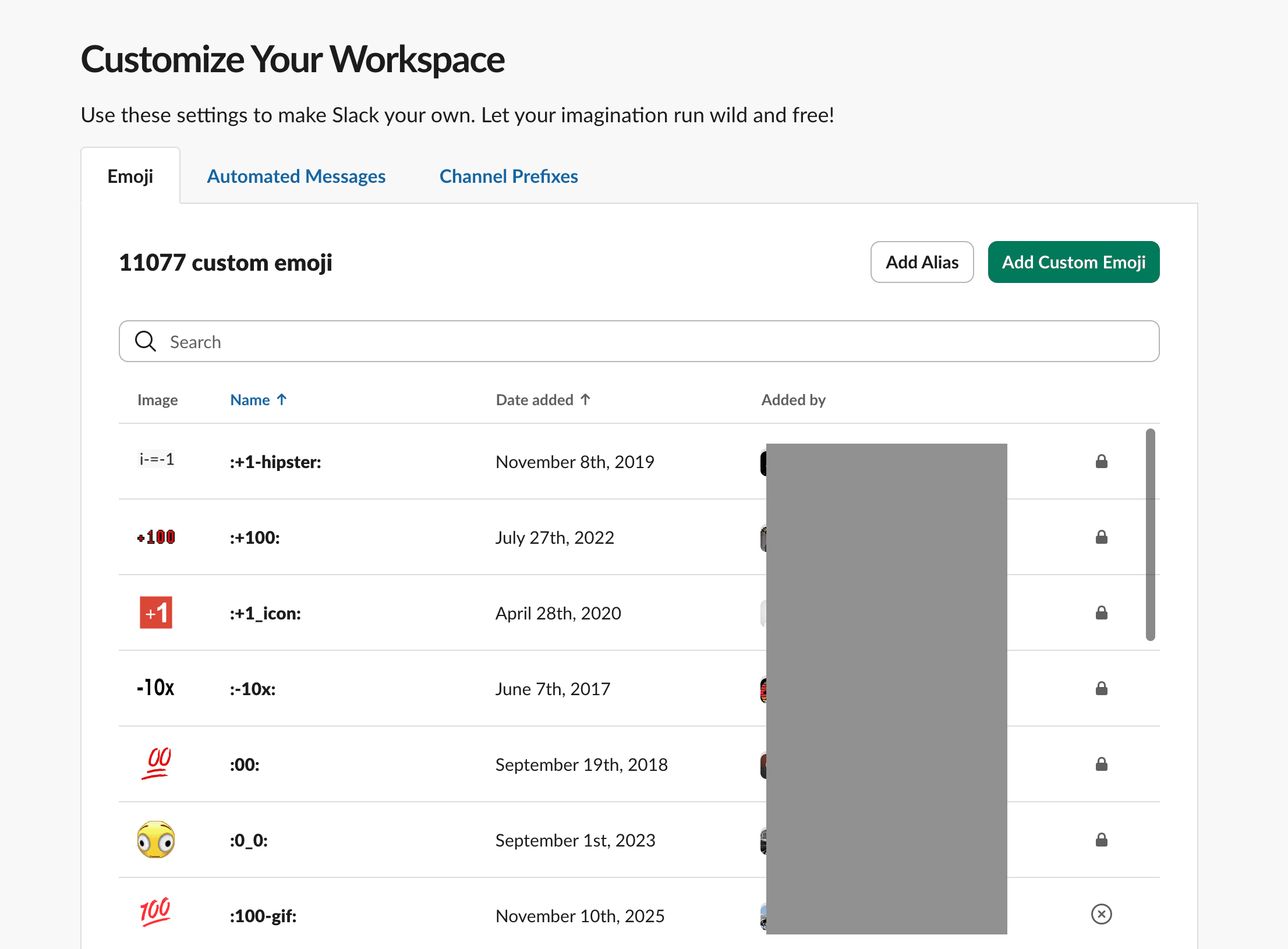Click the :+1-hipster: emoji image
Image resolution: width=1288 pixels, height=949 pixels.
pos(156,459)
